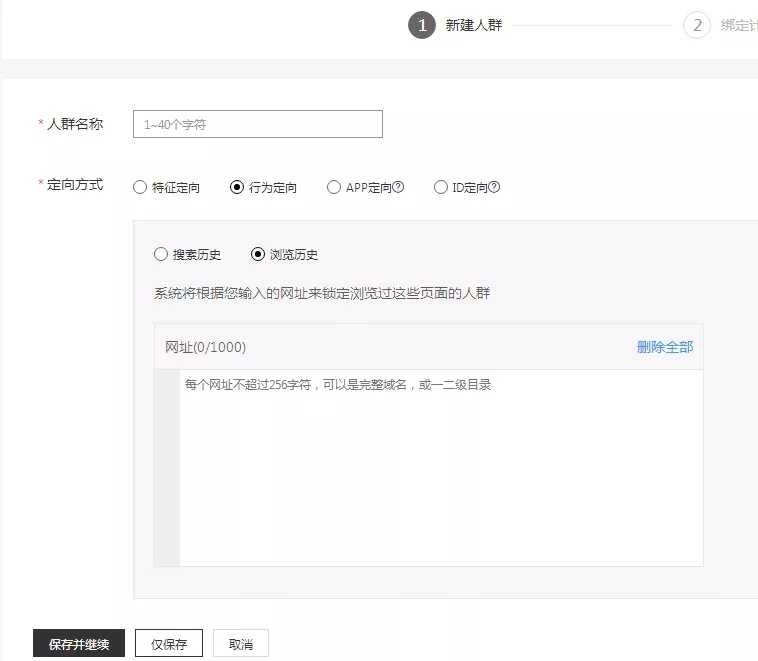The height and width of the screenshot is (661, 758).
Task: Go to step 1 新建人群
Action: 455,25
